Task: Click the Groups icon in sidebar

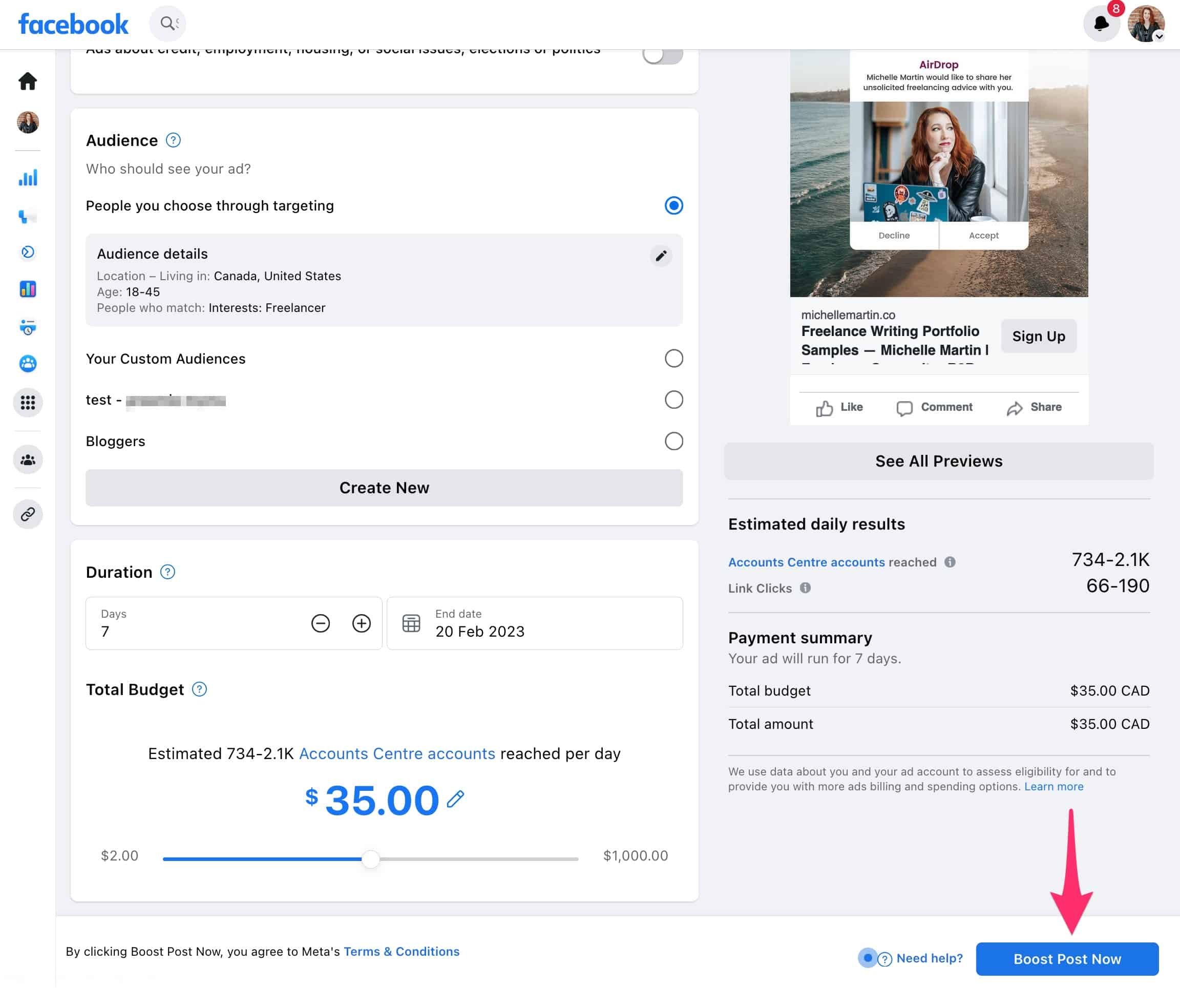Action: point(27,459)
